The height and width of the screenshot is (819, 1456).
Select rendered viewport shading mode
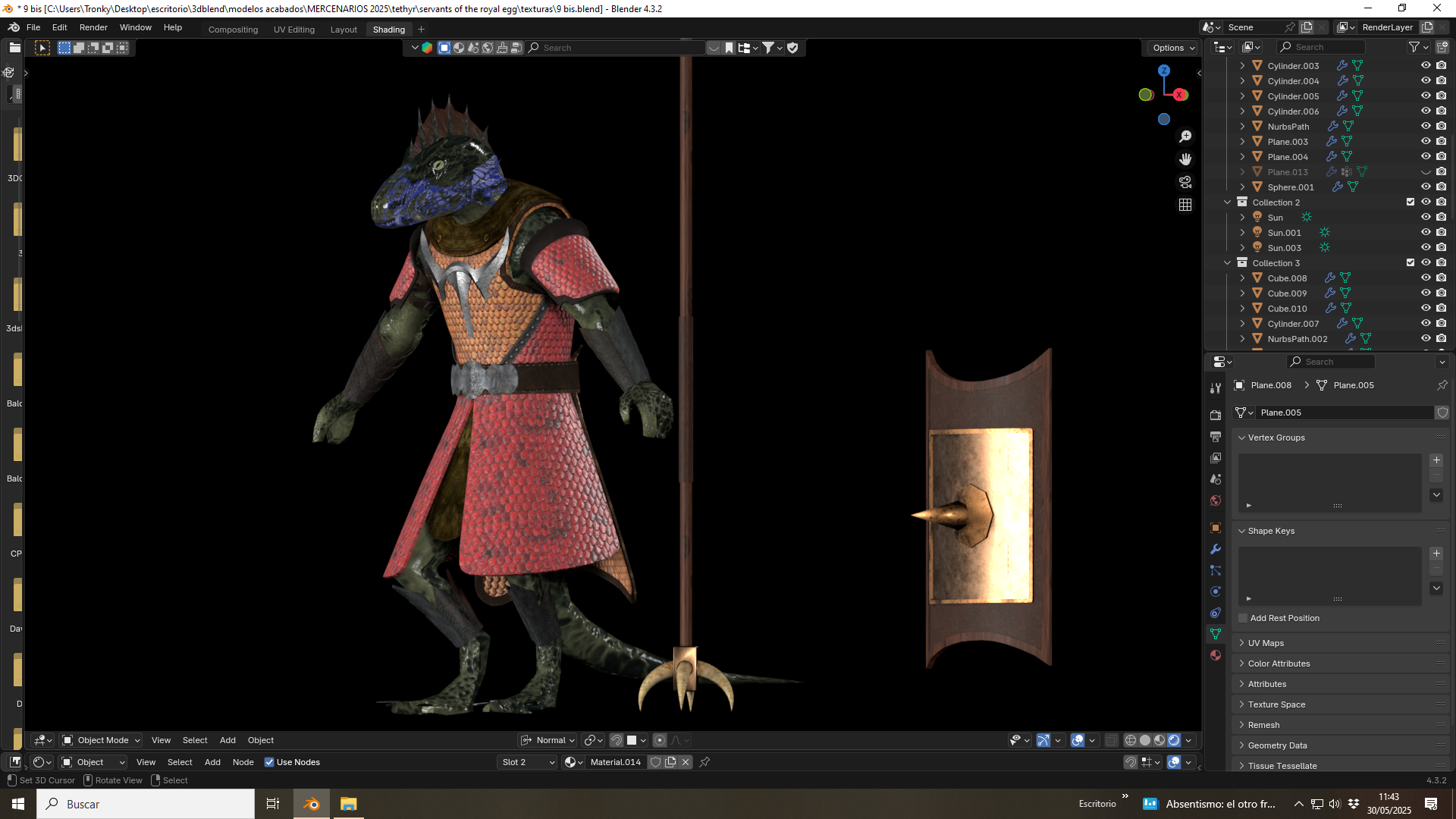click(x=1174, y=740)
